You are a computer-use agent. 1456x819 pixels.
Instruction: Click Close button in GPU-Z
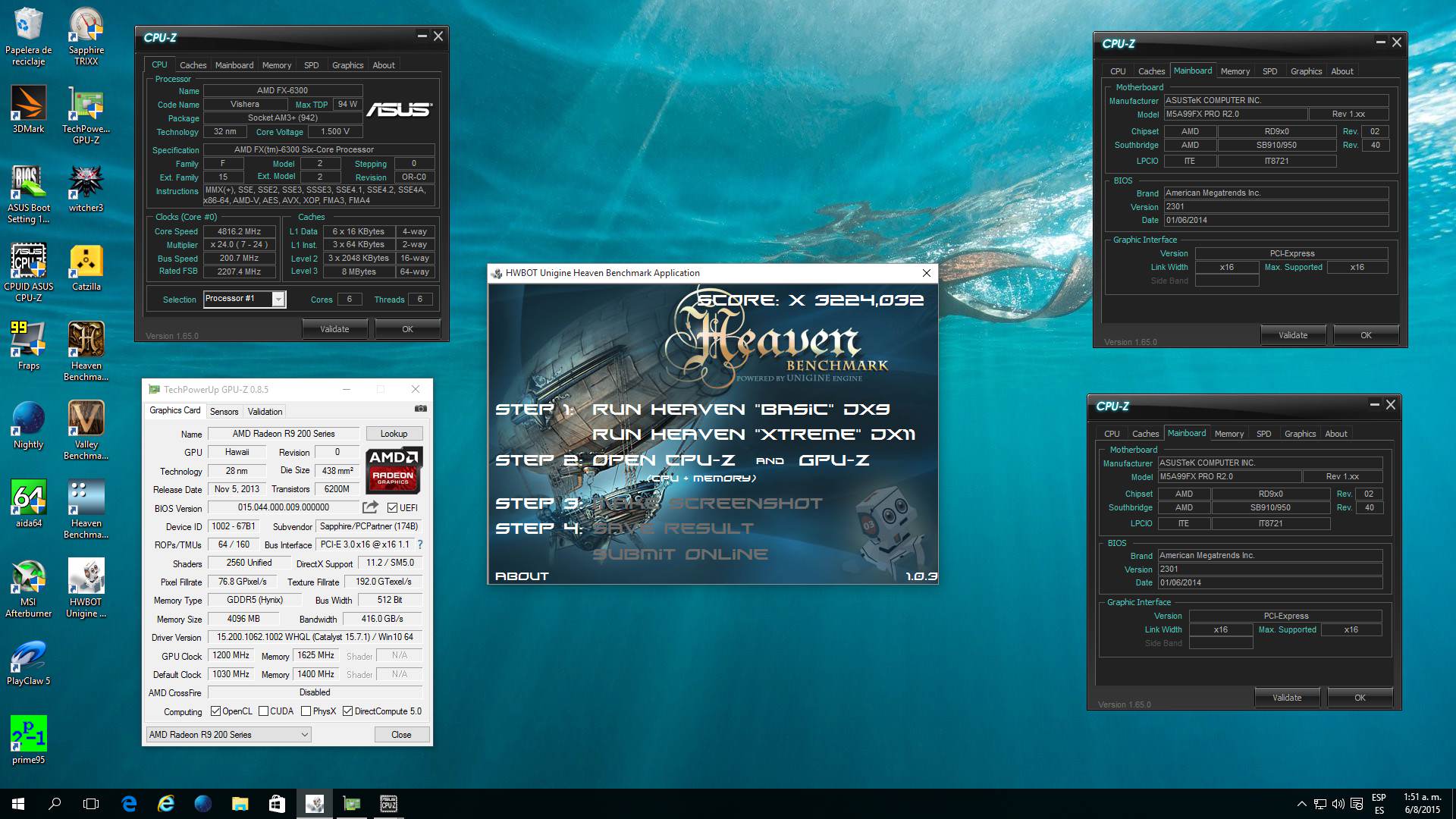click(401, 735)
